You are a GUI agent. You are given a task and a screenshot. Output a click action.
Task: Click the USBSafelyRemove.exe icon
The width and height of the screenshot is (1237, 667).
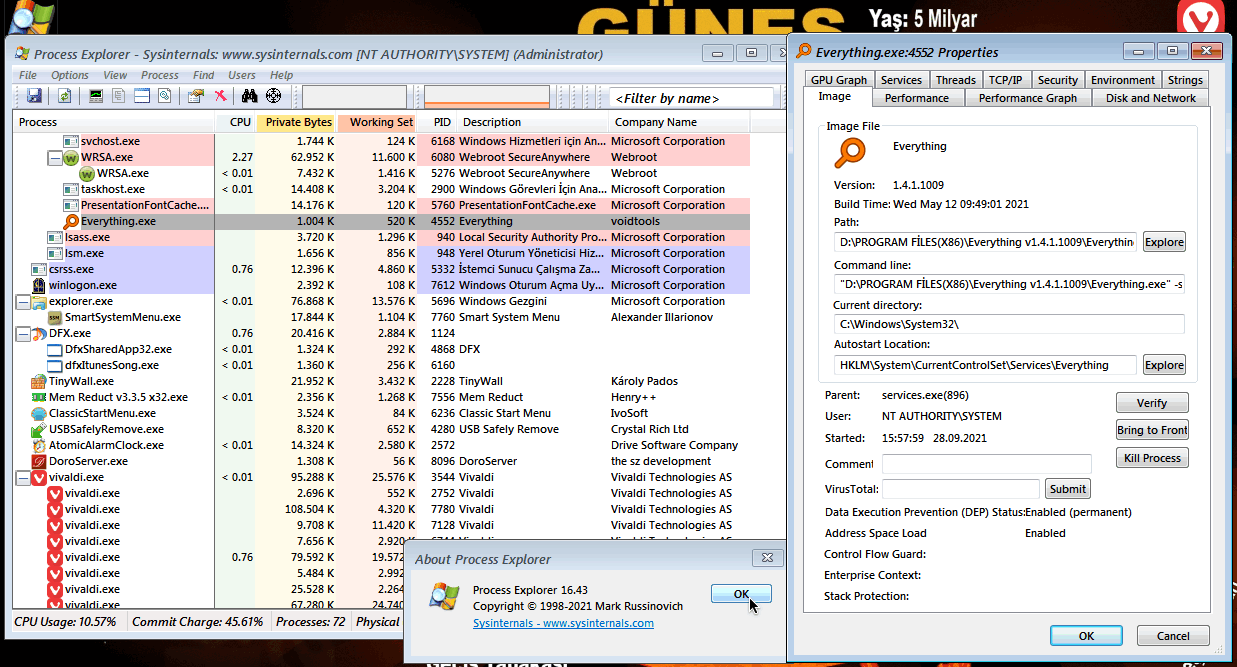coord(39,429)
